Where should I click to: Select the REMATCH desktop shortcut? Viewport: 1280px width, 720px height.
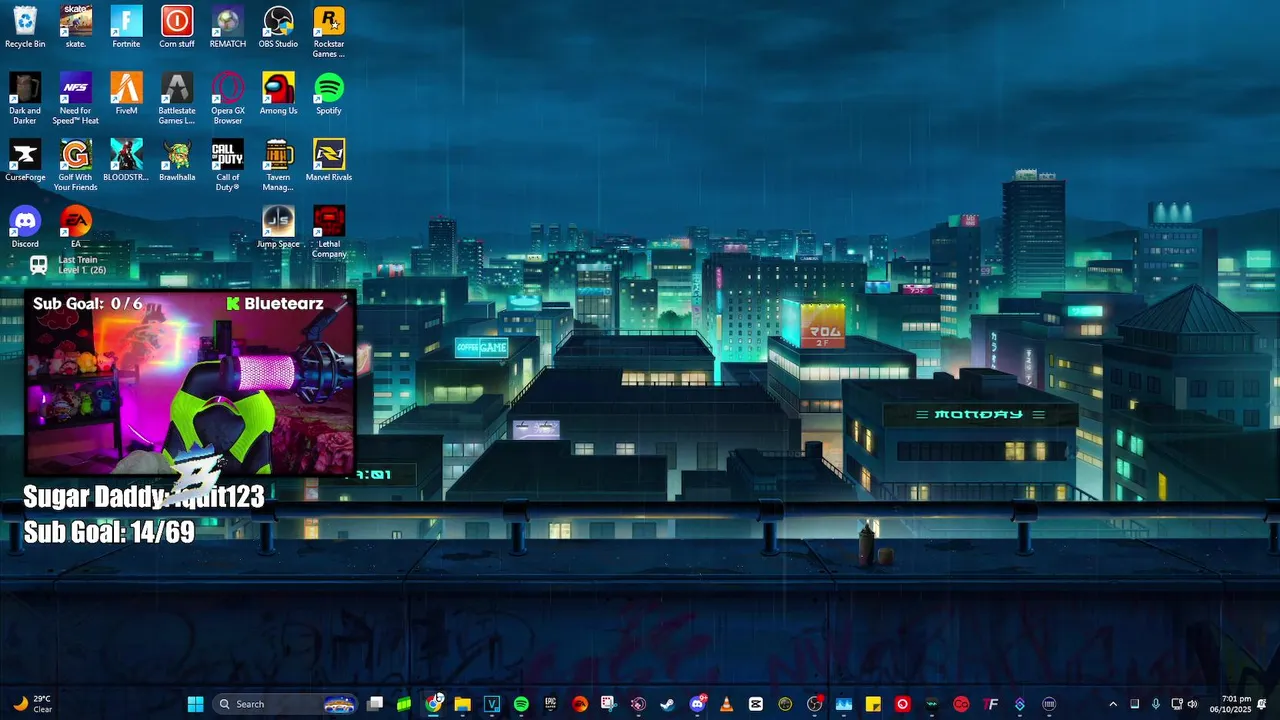tap(228, 27)
